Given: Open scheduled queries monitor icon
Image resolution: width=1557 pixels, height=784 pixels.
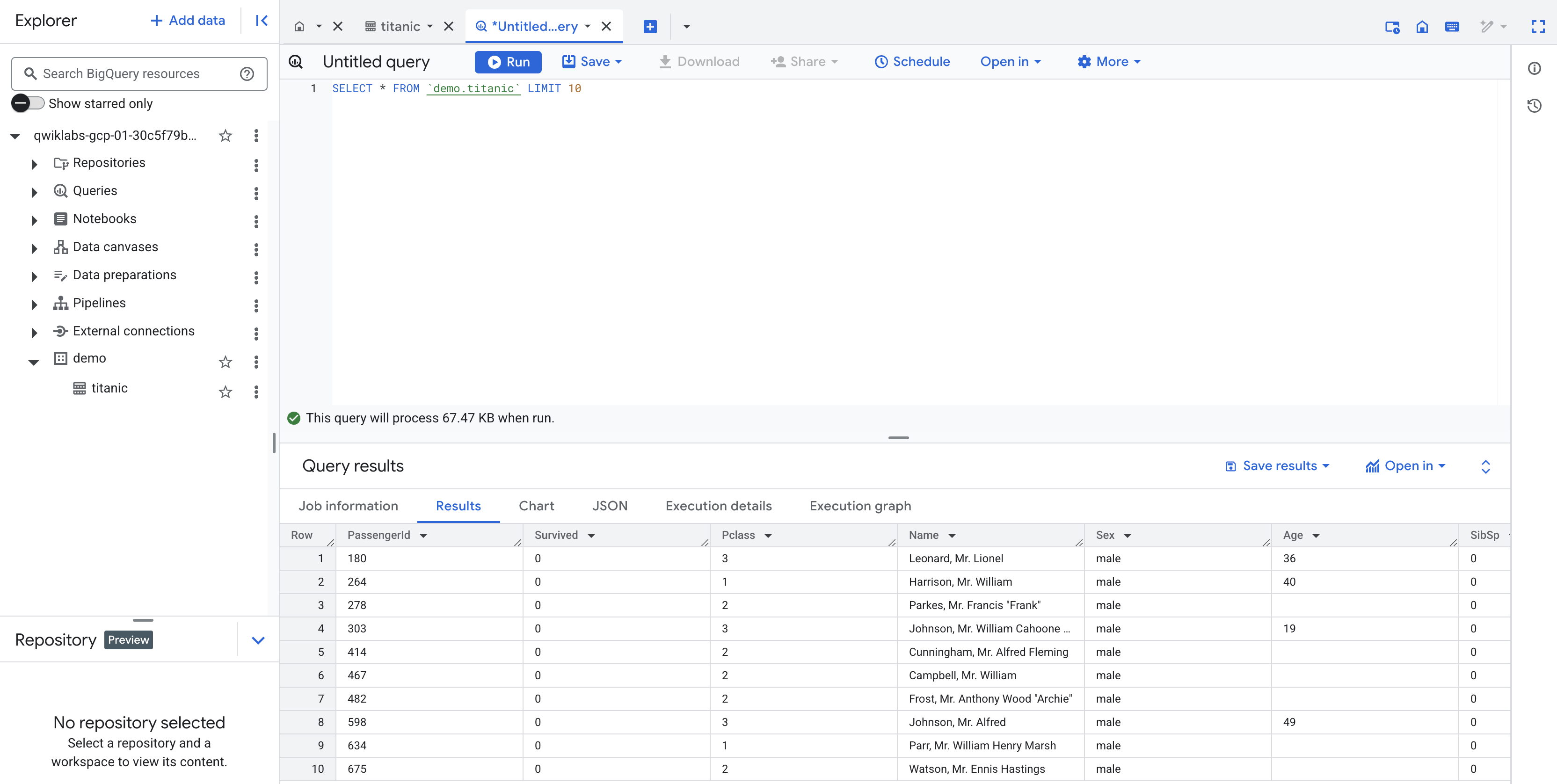Looking at the screenshot, I should tap(1392, 27).
